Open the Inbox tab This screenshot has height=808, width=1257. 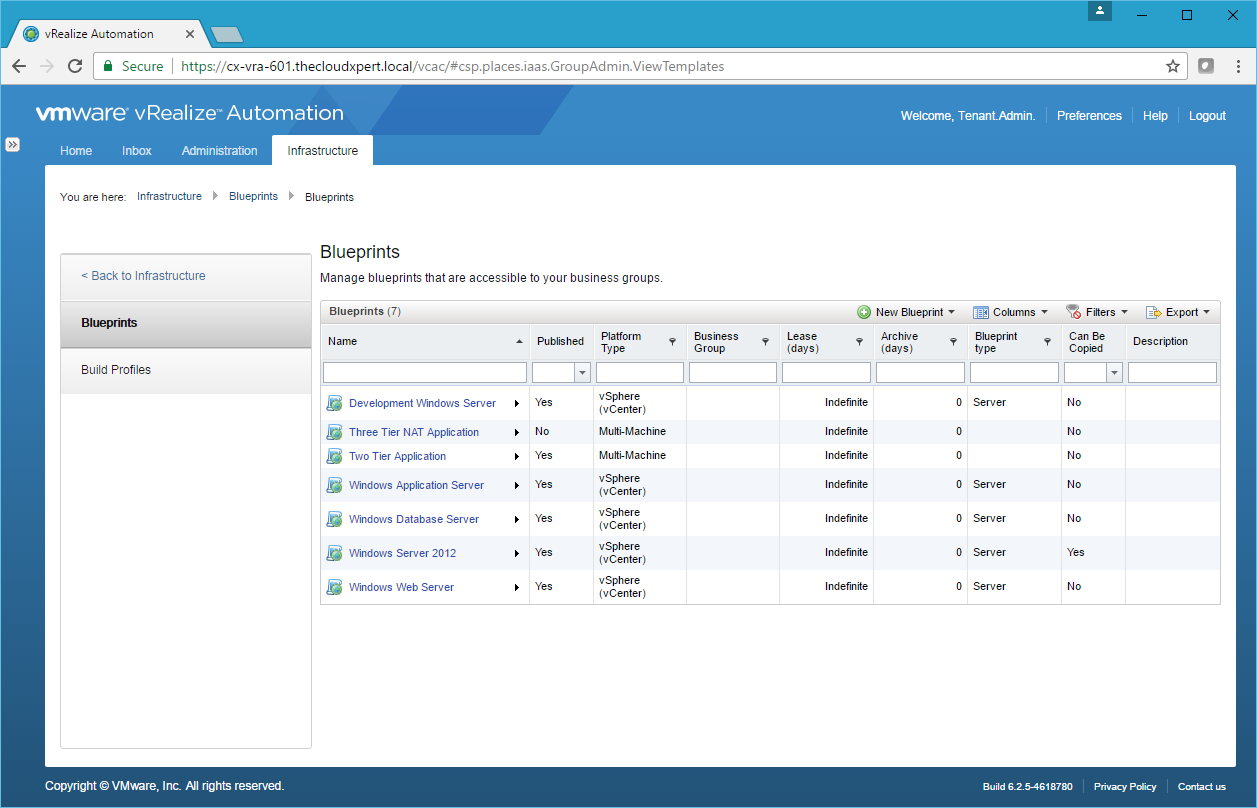(x=137, y=151)
